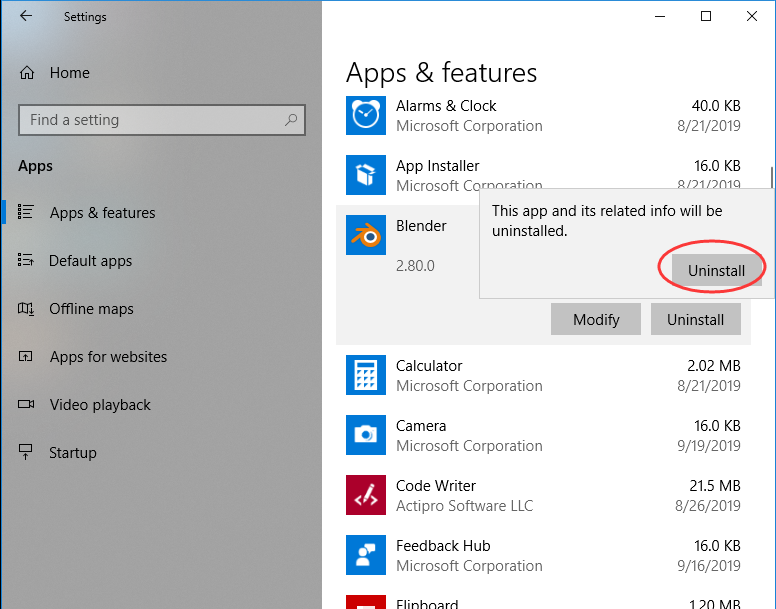The height and width of the screenshot is (609, 776).
Task: Select Feedback Hub entry text
Action: (x=443, y=546)
